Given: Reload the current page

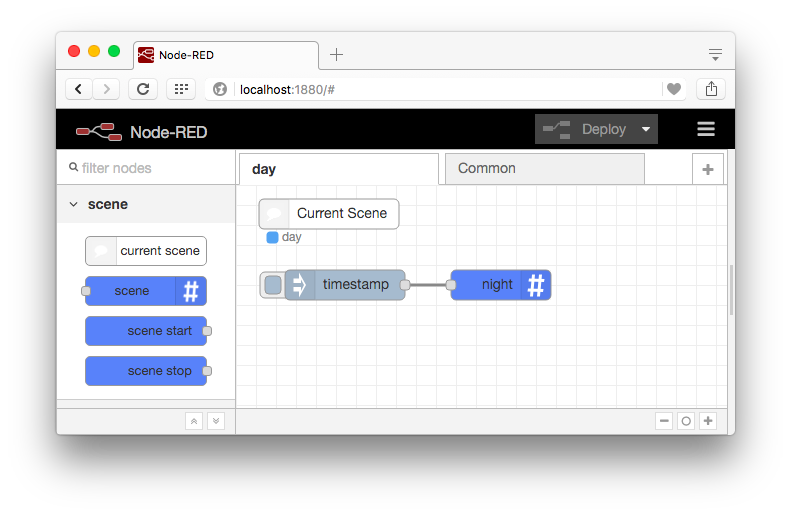Looking at the screenshot, I should click(143, 89).
